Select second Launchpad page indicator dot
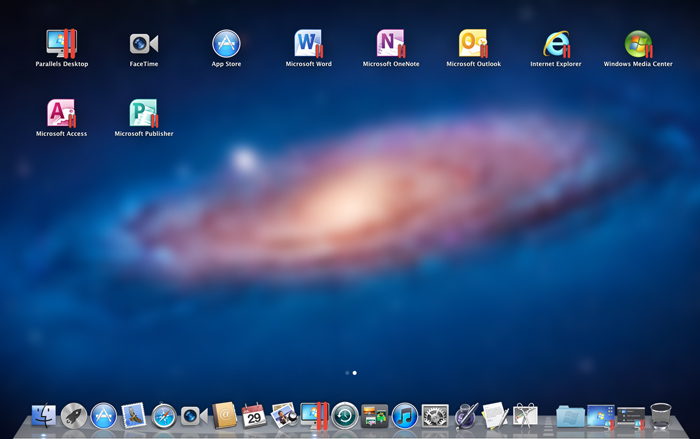Image resolution: width=700 pixels, height=439 pixels. pyautogui.click(x=354, y=372)
